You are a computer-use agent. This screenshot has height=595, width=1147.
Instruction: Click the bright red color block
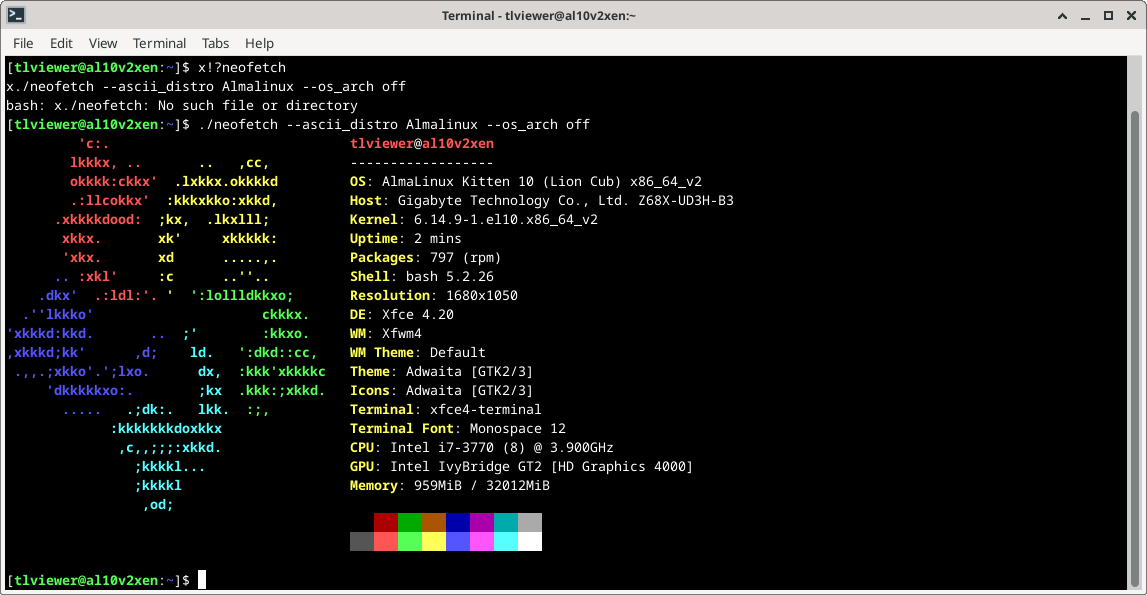pyautogui.click(x=386, y=541)
